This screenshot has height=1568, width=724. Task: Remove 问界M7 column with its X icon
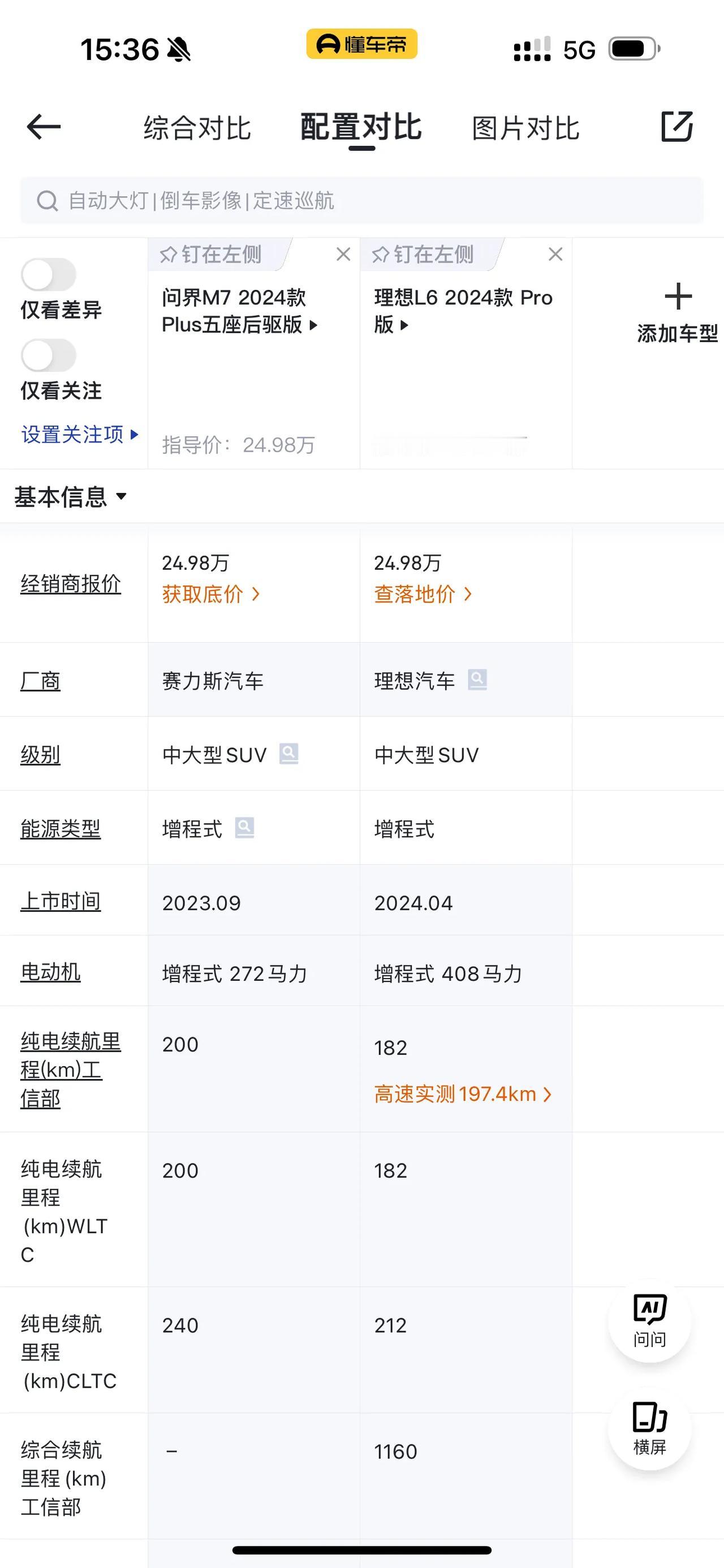tap(343, 254)
